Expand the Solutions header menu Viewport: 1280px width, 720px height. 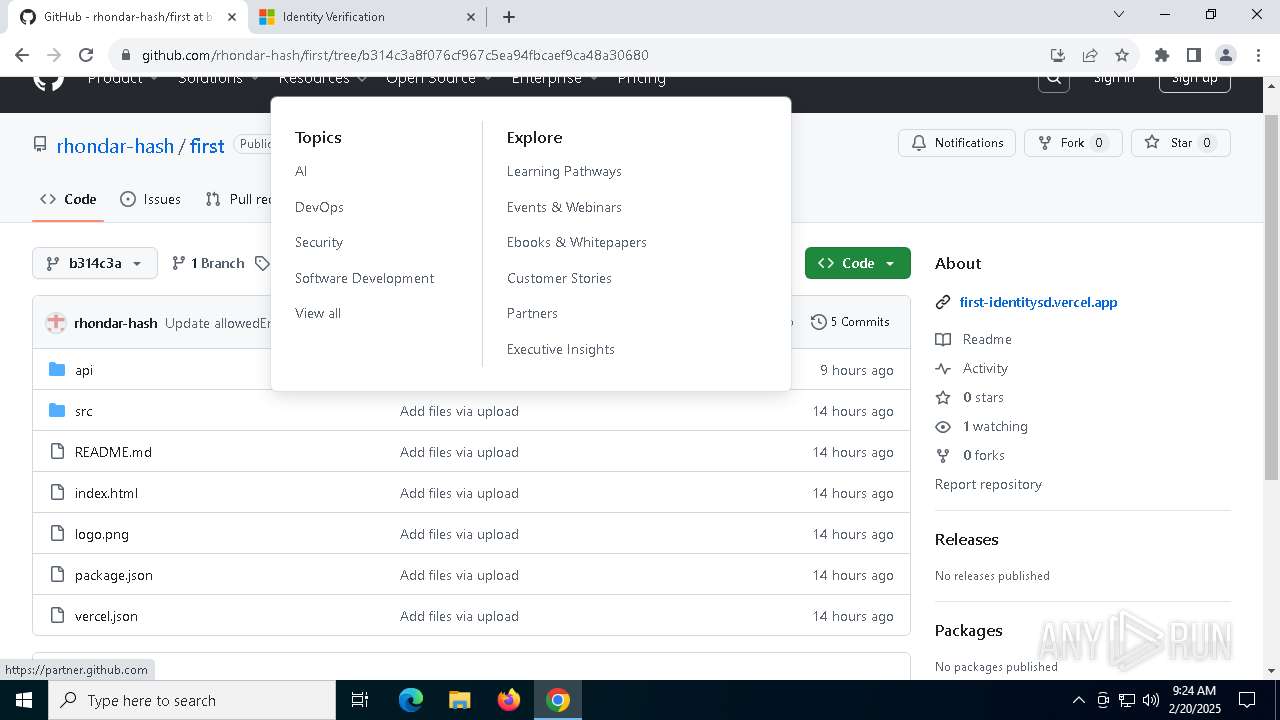pyautogui.click(x=219, y=80)
